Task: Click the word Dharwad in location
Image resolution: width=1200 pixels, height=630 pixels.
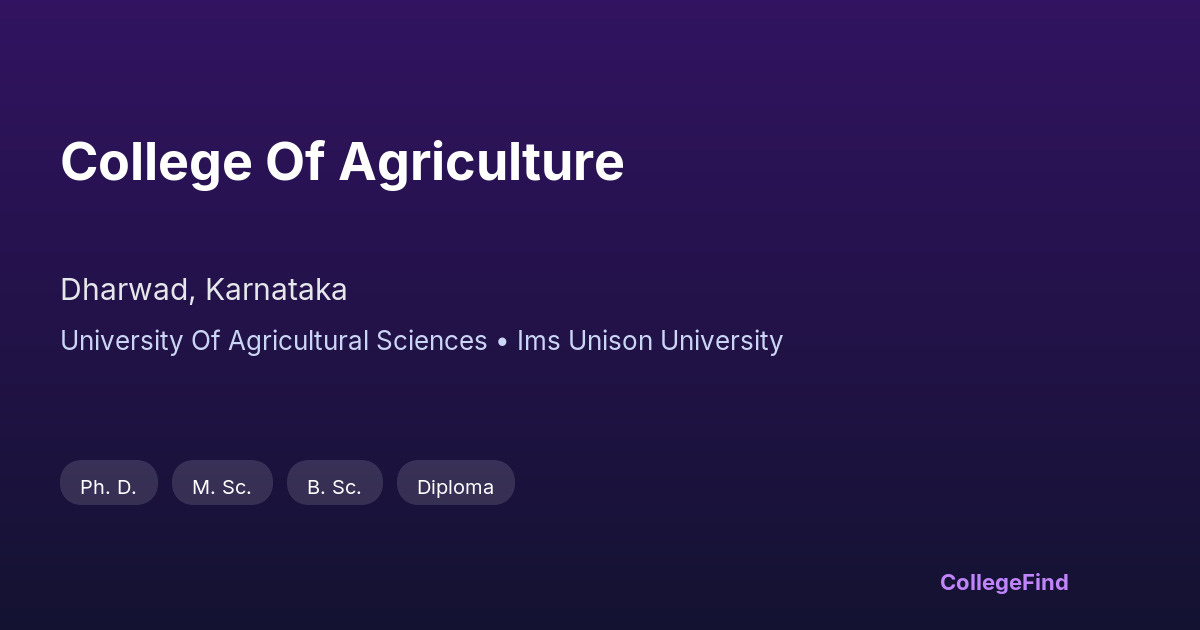Action: pyautogui.click(x=126, y=290)
